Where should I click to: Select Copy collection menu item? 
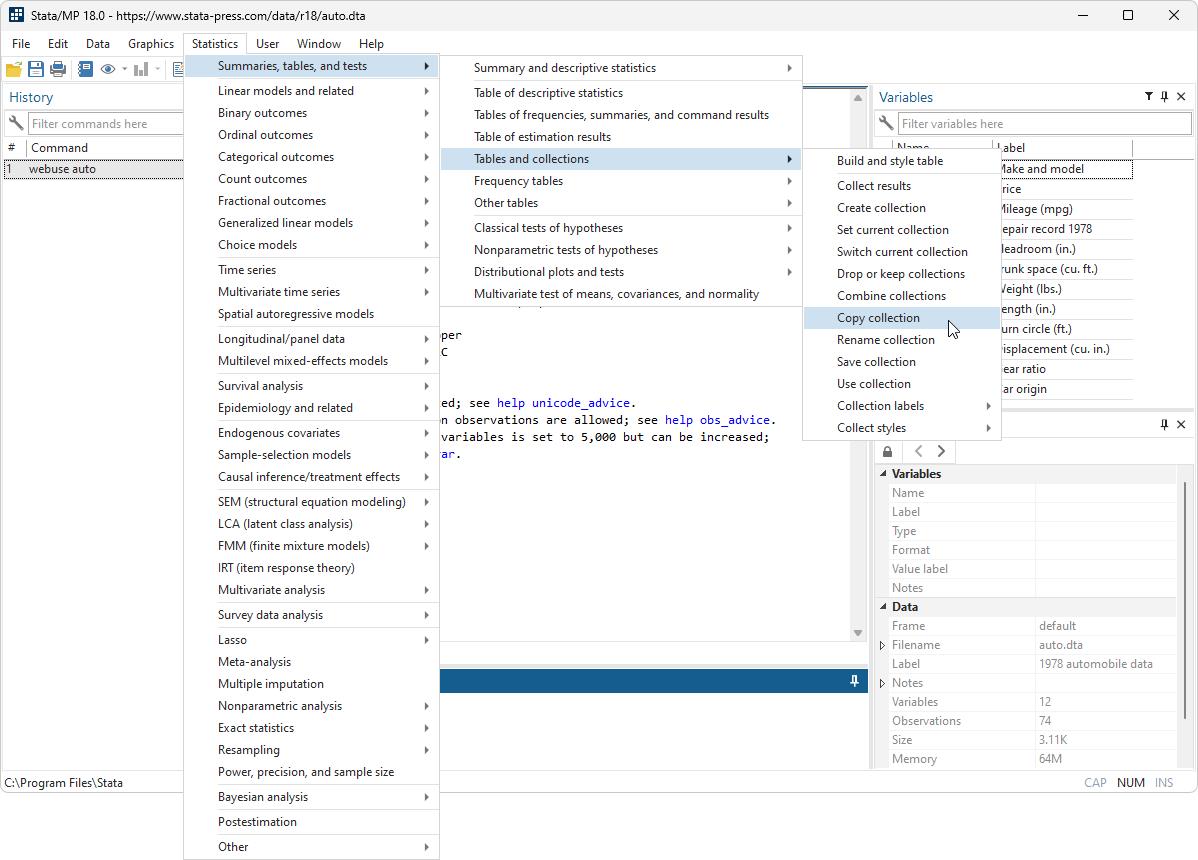pos(902,318)
